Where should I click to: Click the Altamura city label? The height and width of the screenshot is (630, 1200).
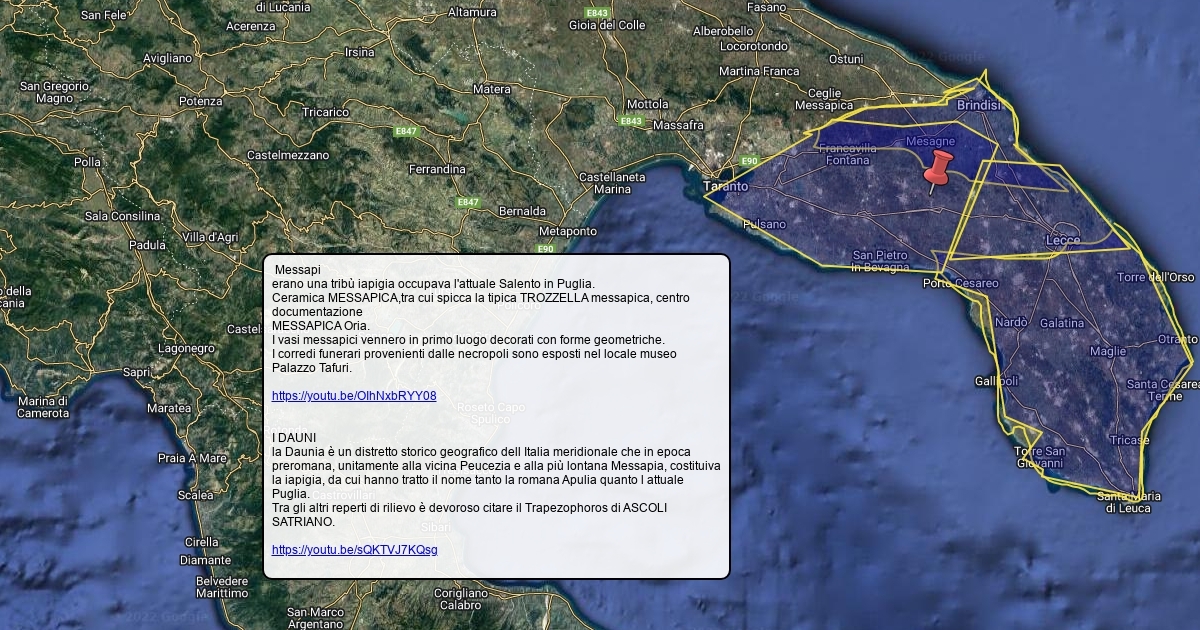click(472, 13)
